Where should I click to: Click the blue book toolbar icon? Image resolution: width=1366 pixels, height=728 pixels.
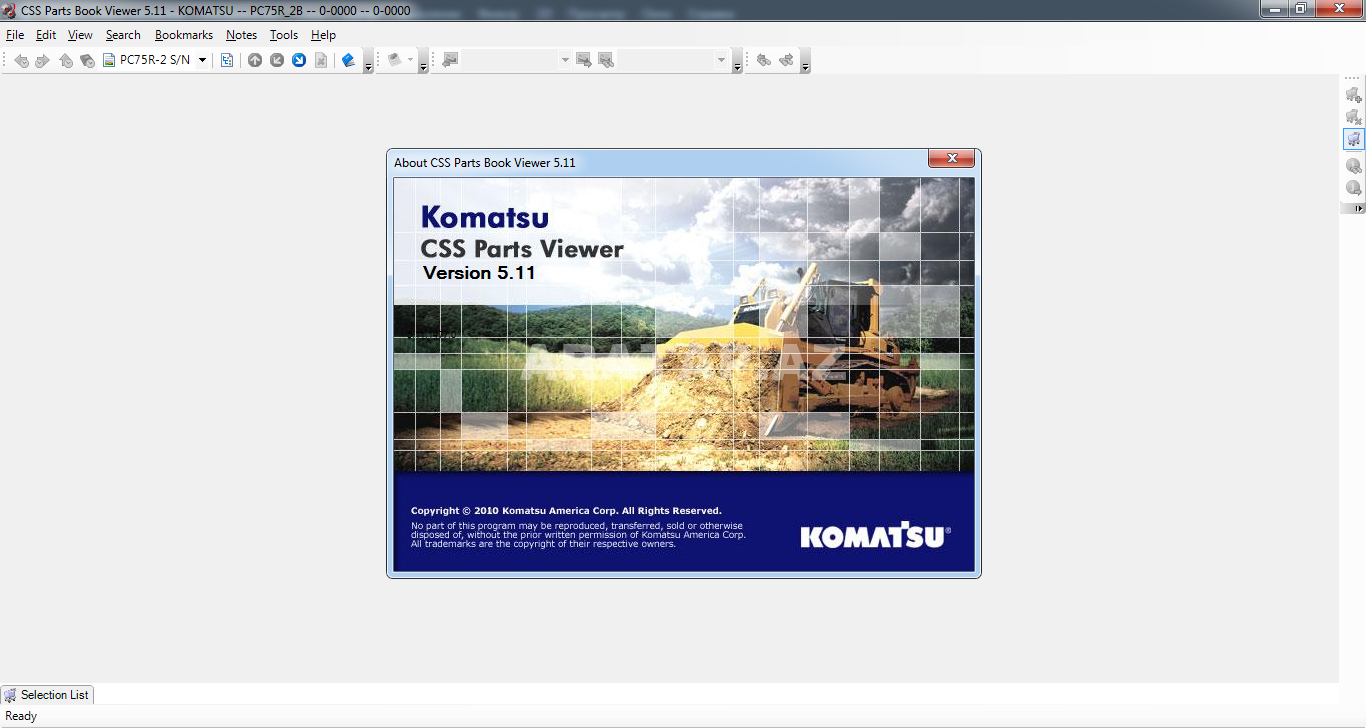348,60
